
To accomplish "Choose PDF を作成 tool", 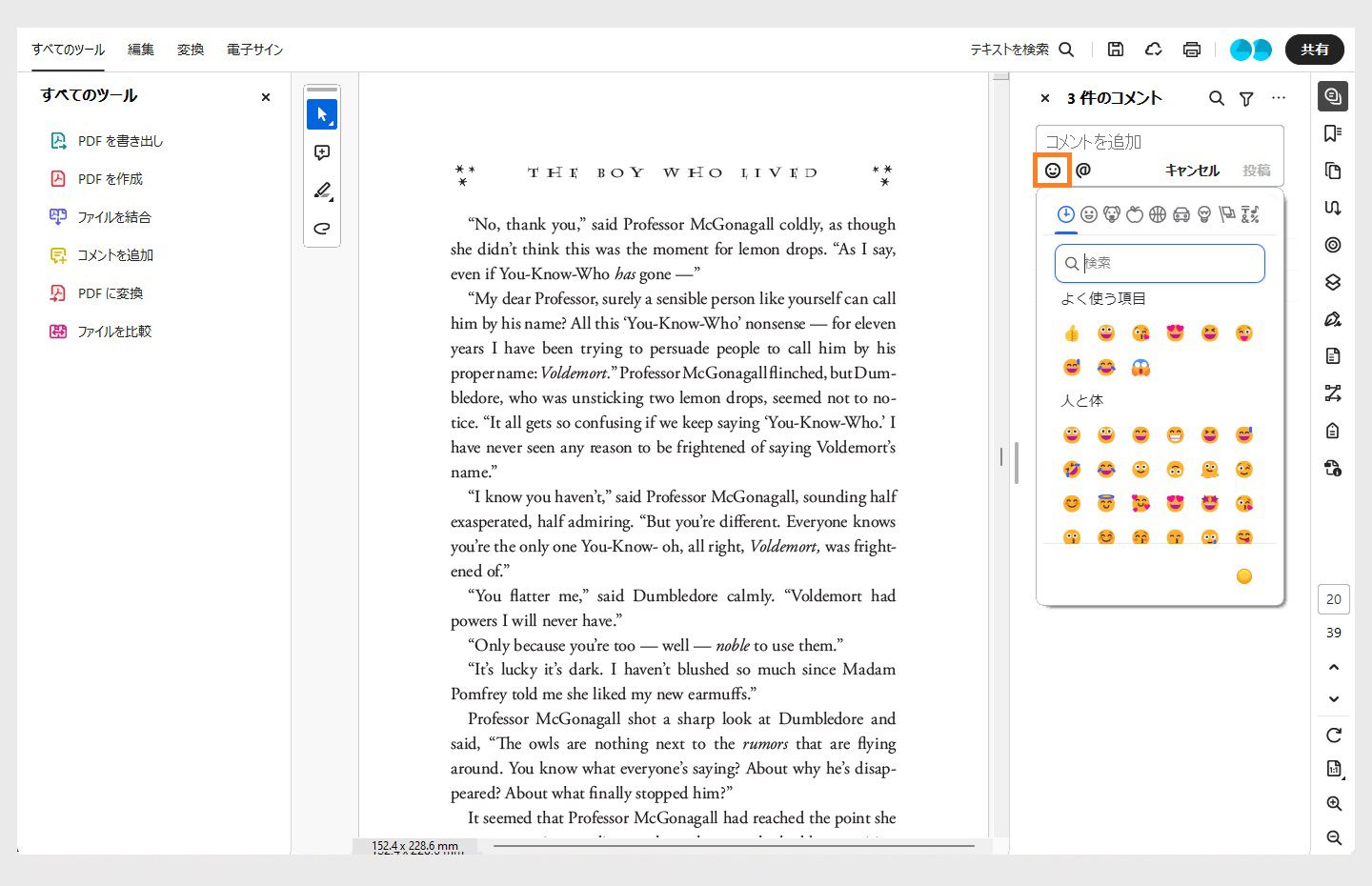I will [x=96, y=179].
